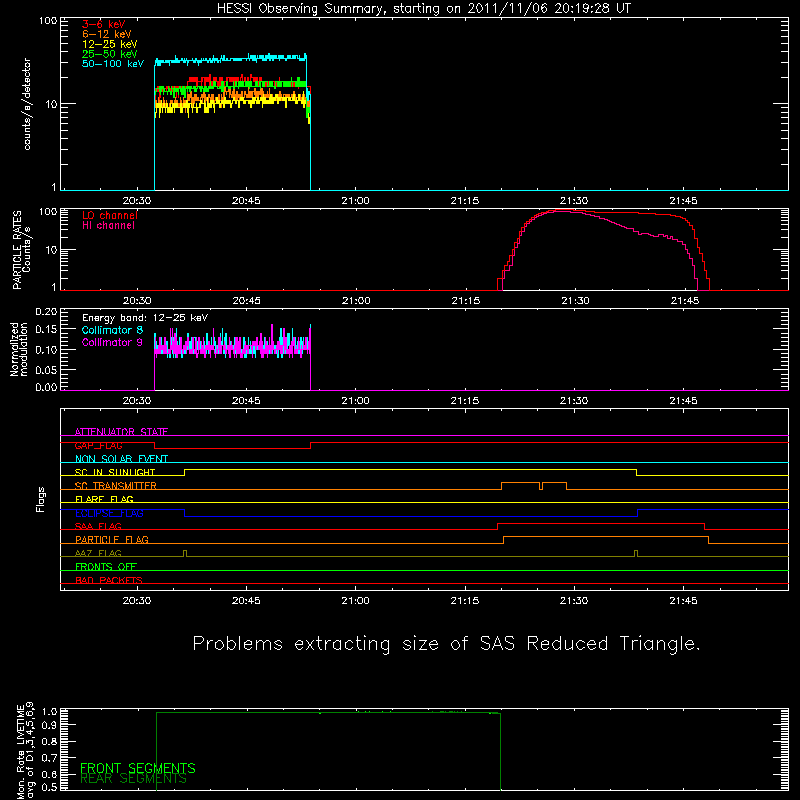
Task: Click '21:00' tick under the count-rate plot
Action: pos(355,201)
